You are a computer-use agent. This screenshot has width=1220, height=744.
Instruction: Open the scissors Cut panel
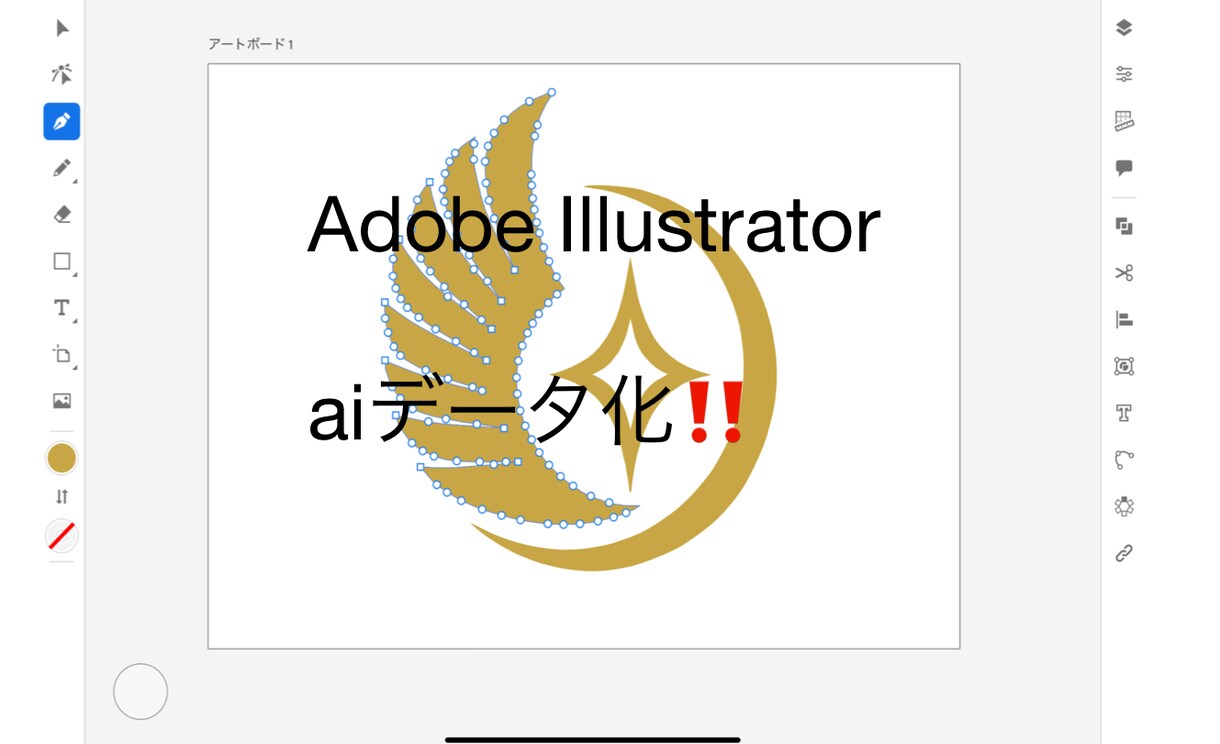(1124, 273)
